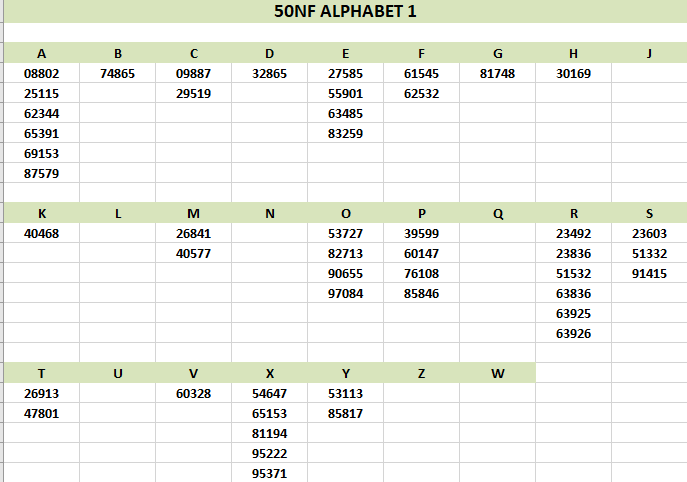The width and height of the screenshot is (687, 482).
Task: Click the cell containing 40468
Action: (41, 233)
